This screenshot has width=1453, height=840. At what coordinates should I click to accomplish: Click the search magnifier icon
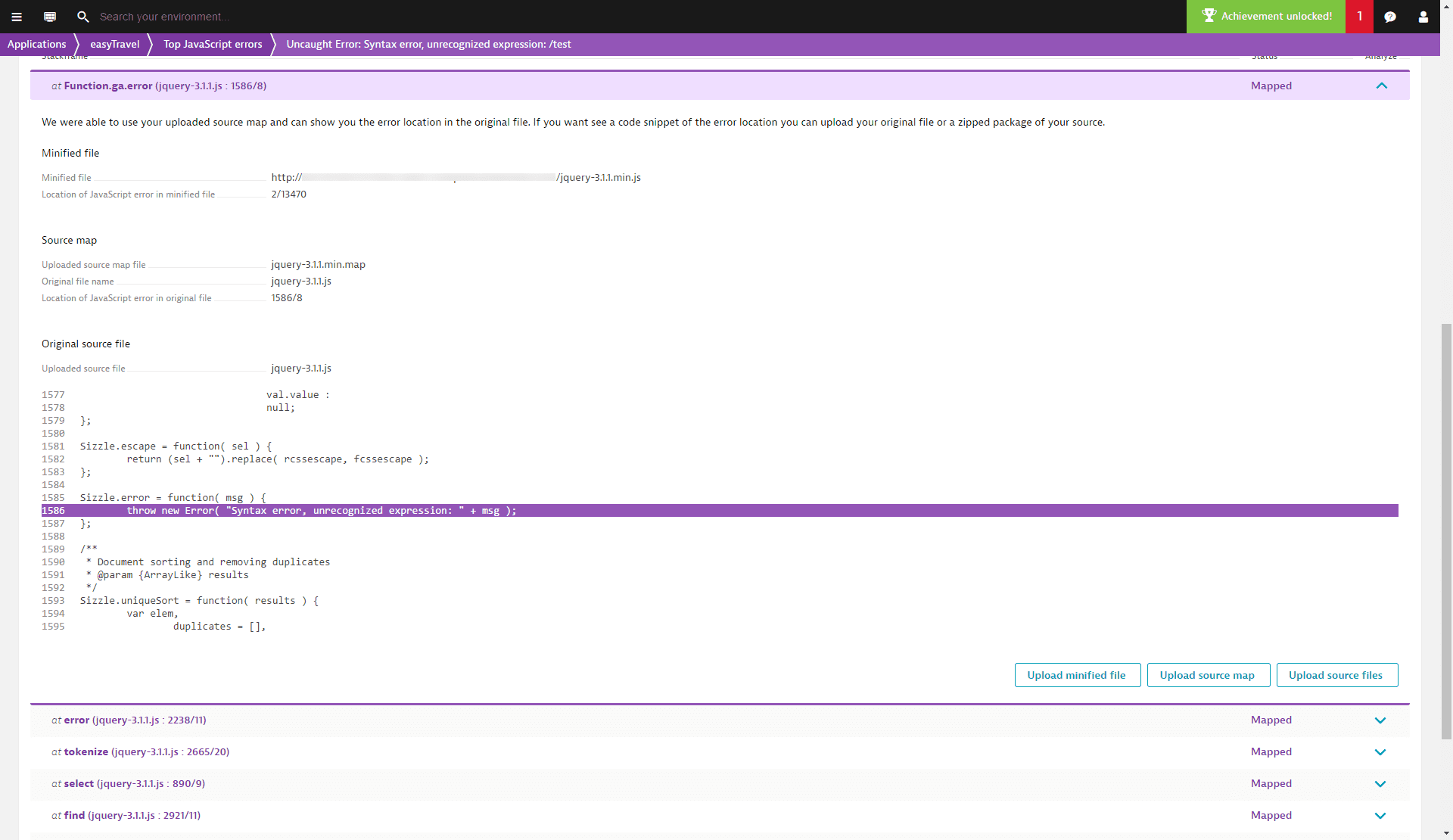pos(83,16)
